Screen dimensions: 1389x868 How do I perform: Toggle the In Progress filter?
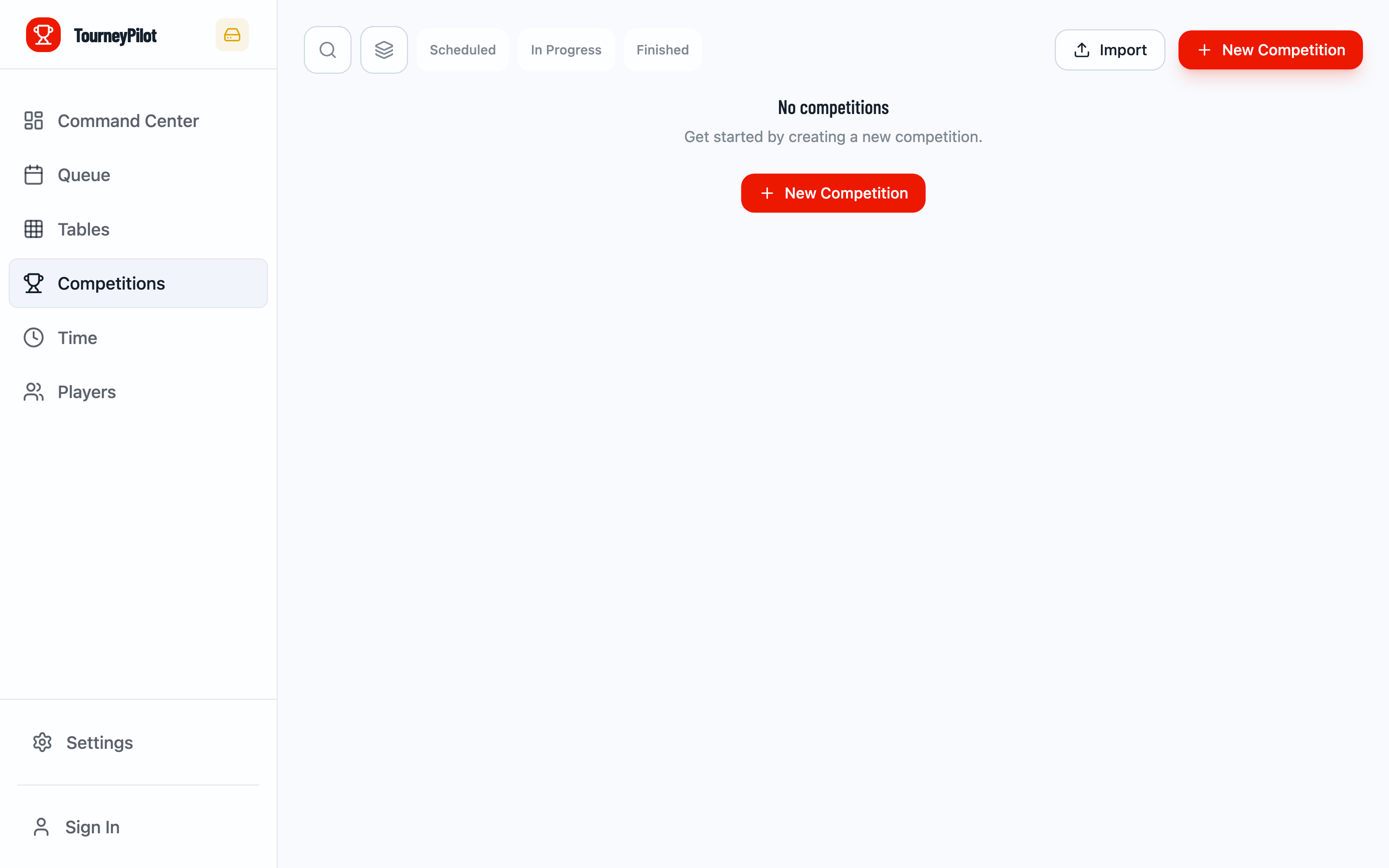pyautogui.click(x=566, y=49)
